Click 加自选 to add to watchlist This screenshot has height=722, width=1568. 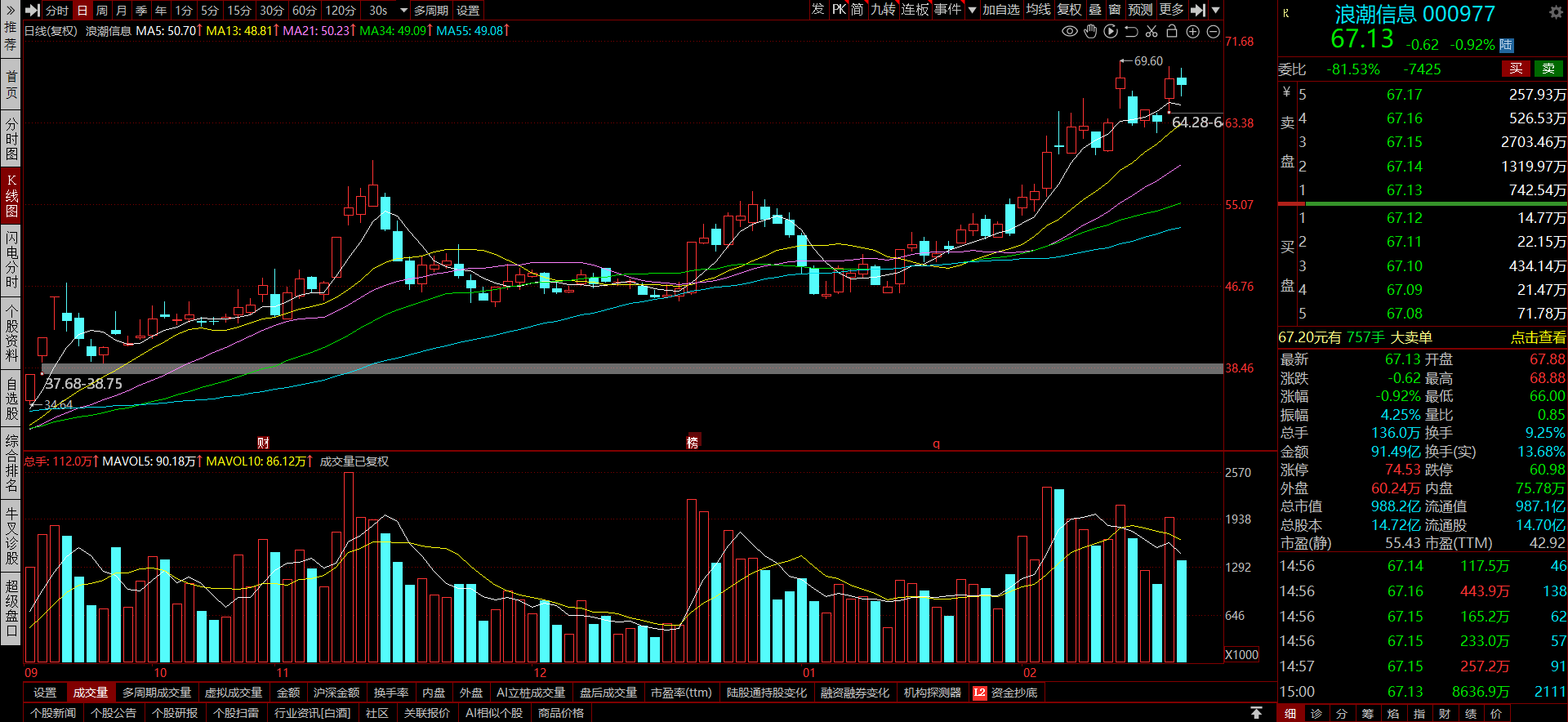(1001, 10)
